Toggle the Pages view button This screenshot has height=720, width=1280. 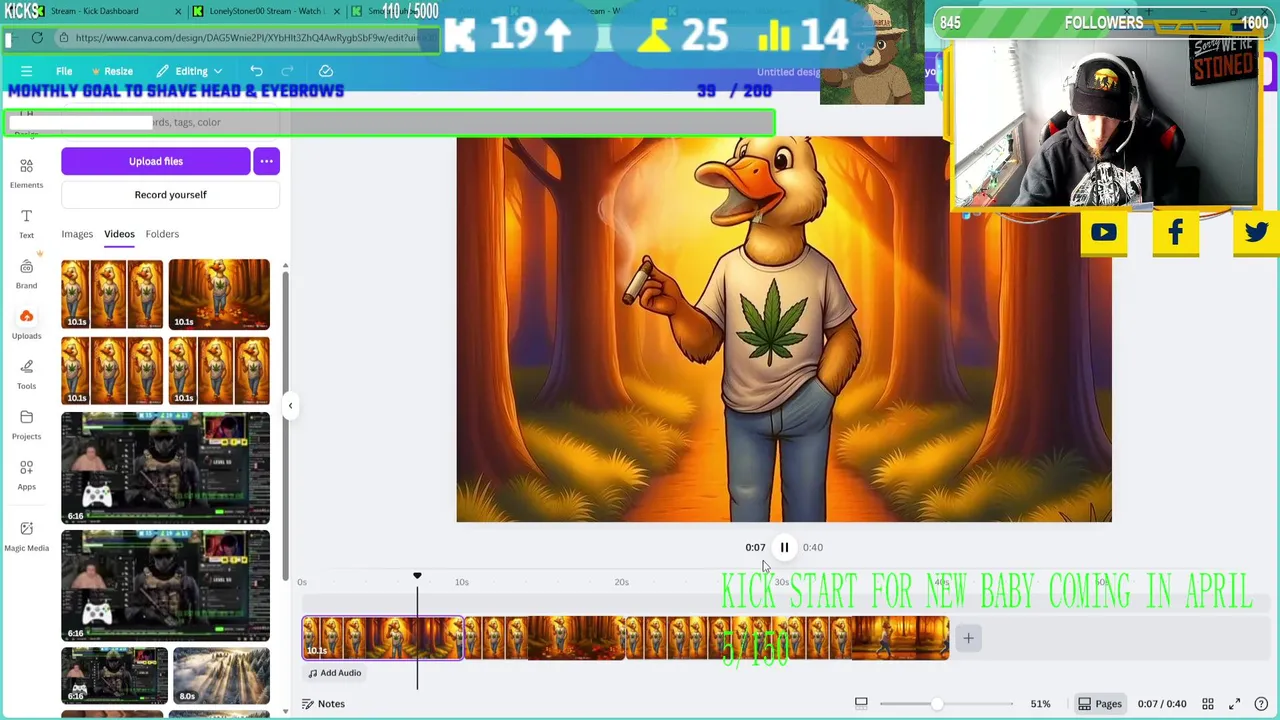(x=1099, y=704)
